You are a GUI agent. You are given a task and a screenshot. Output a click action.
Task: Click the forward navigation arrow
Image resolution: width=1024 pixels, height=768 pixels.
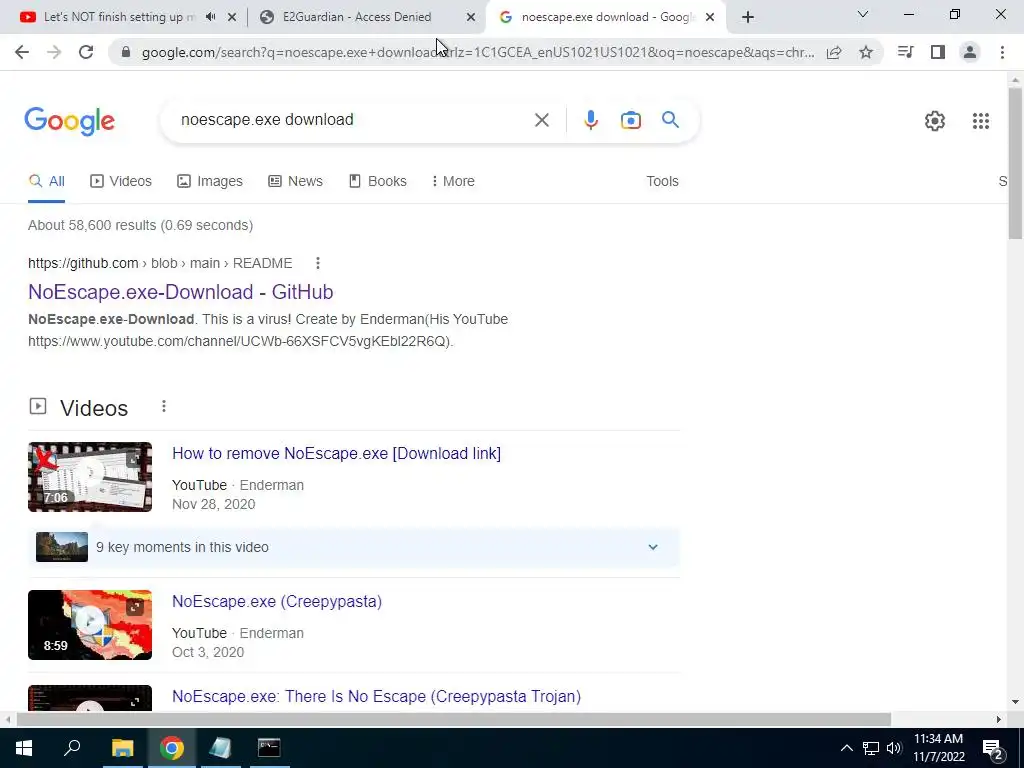point(54,52)
